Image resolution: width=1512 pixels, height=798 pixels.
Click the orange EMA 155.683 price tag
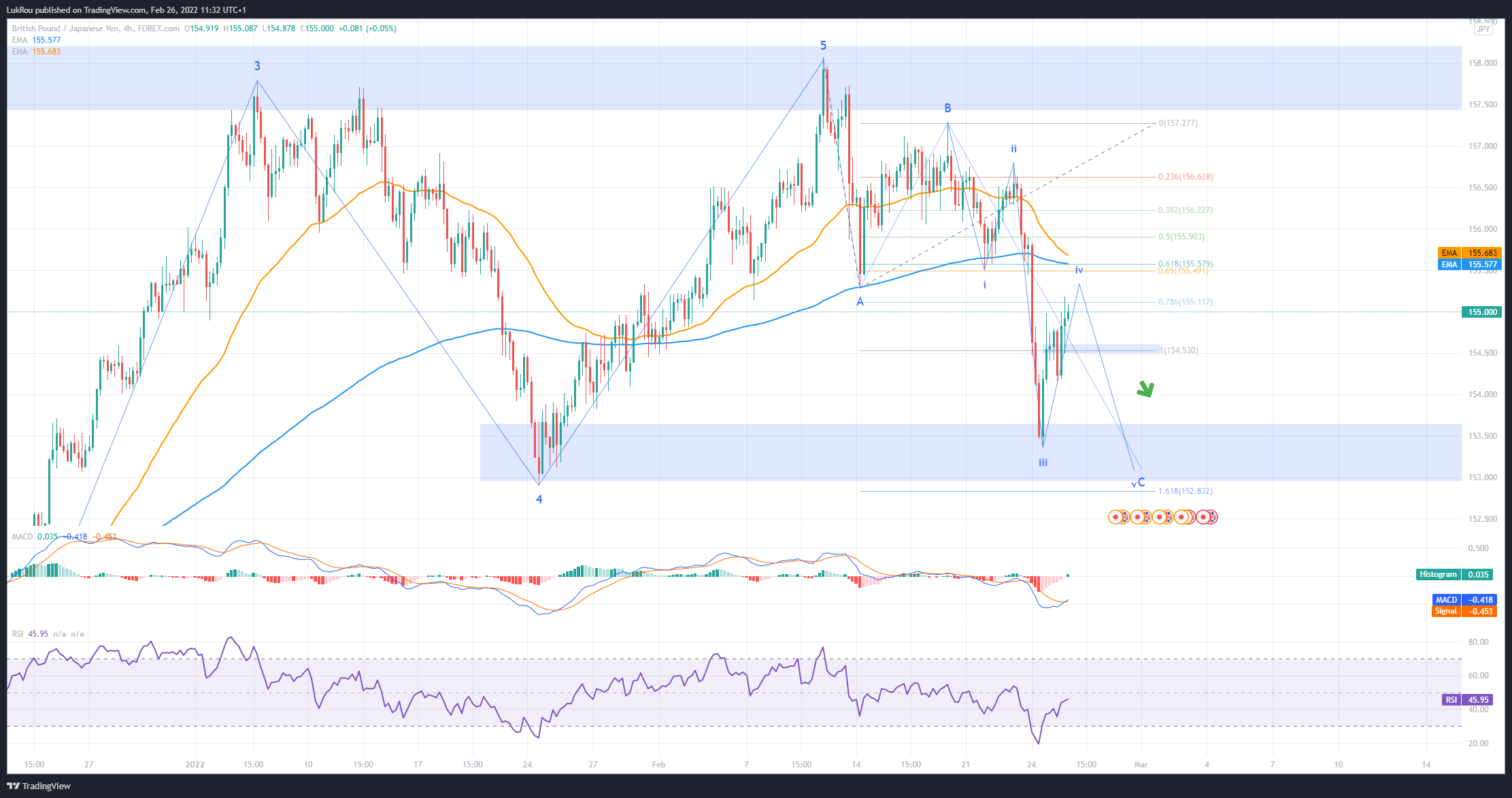(1469, 253)
